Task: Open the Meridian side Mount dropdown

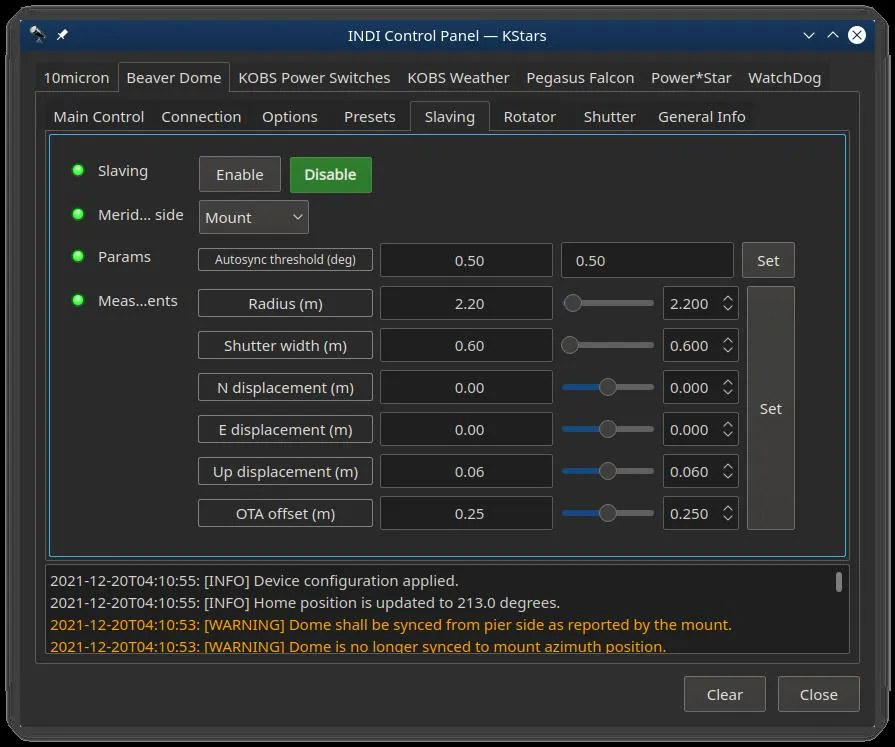Action: click(x=253, y=217)
